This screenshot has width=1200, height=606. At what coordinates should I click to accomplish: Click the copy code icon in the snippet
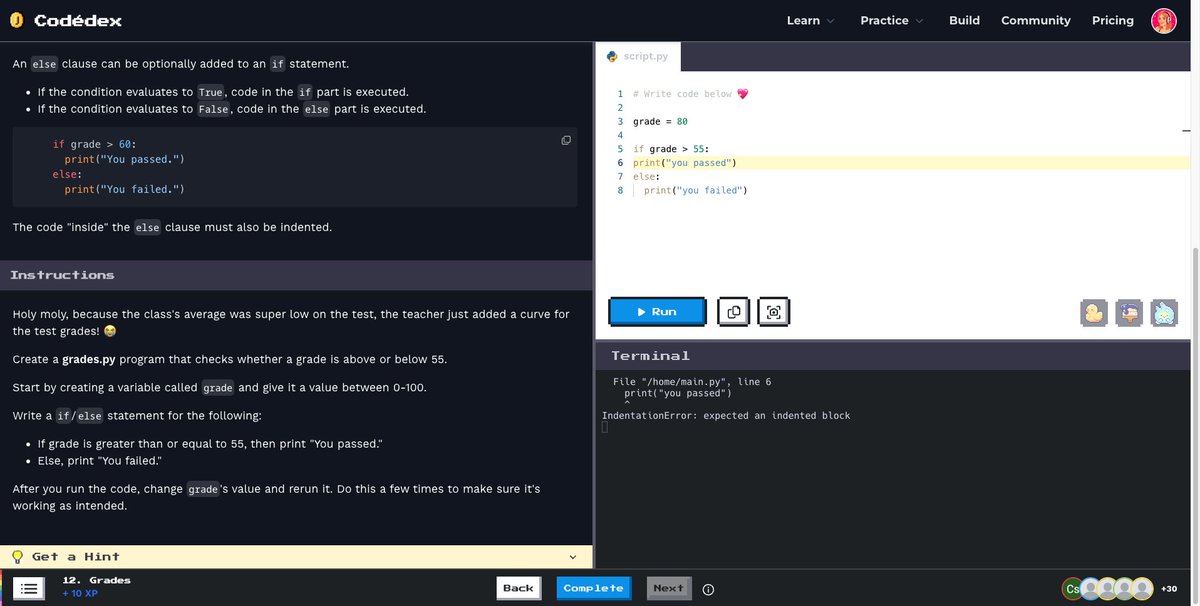564,138
